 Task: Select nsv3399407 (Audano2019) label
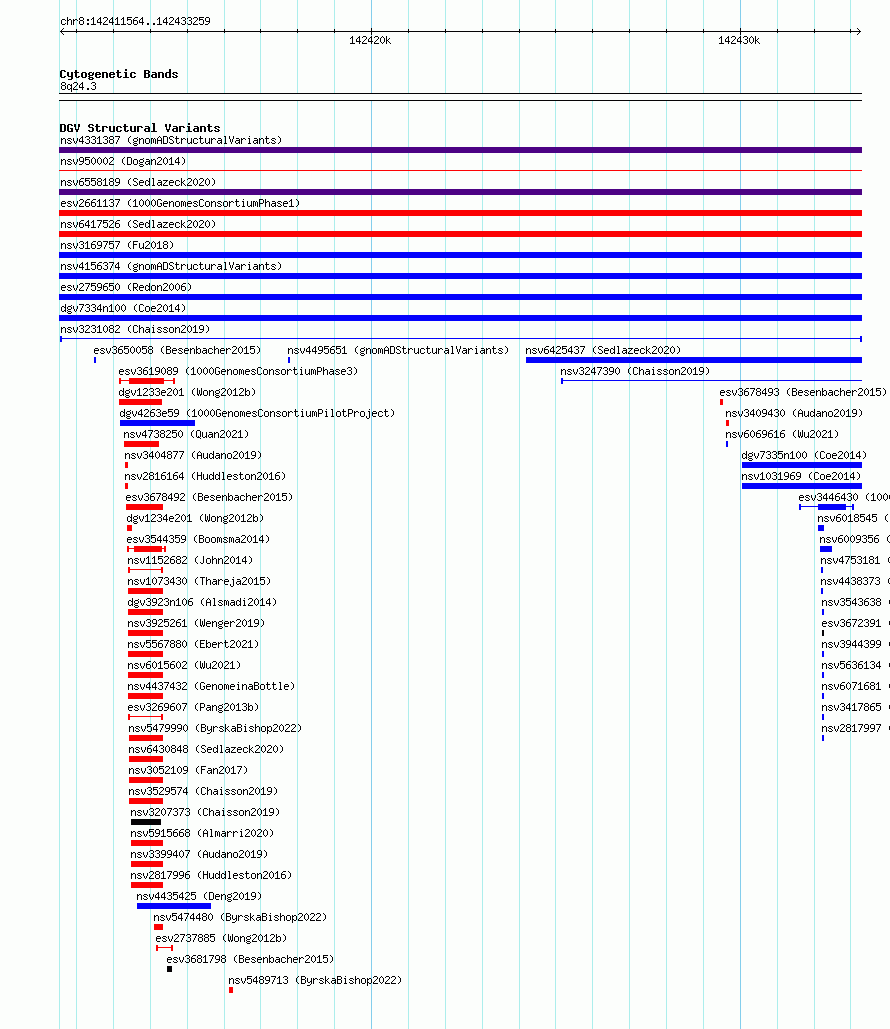click(x=200, y=854)
